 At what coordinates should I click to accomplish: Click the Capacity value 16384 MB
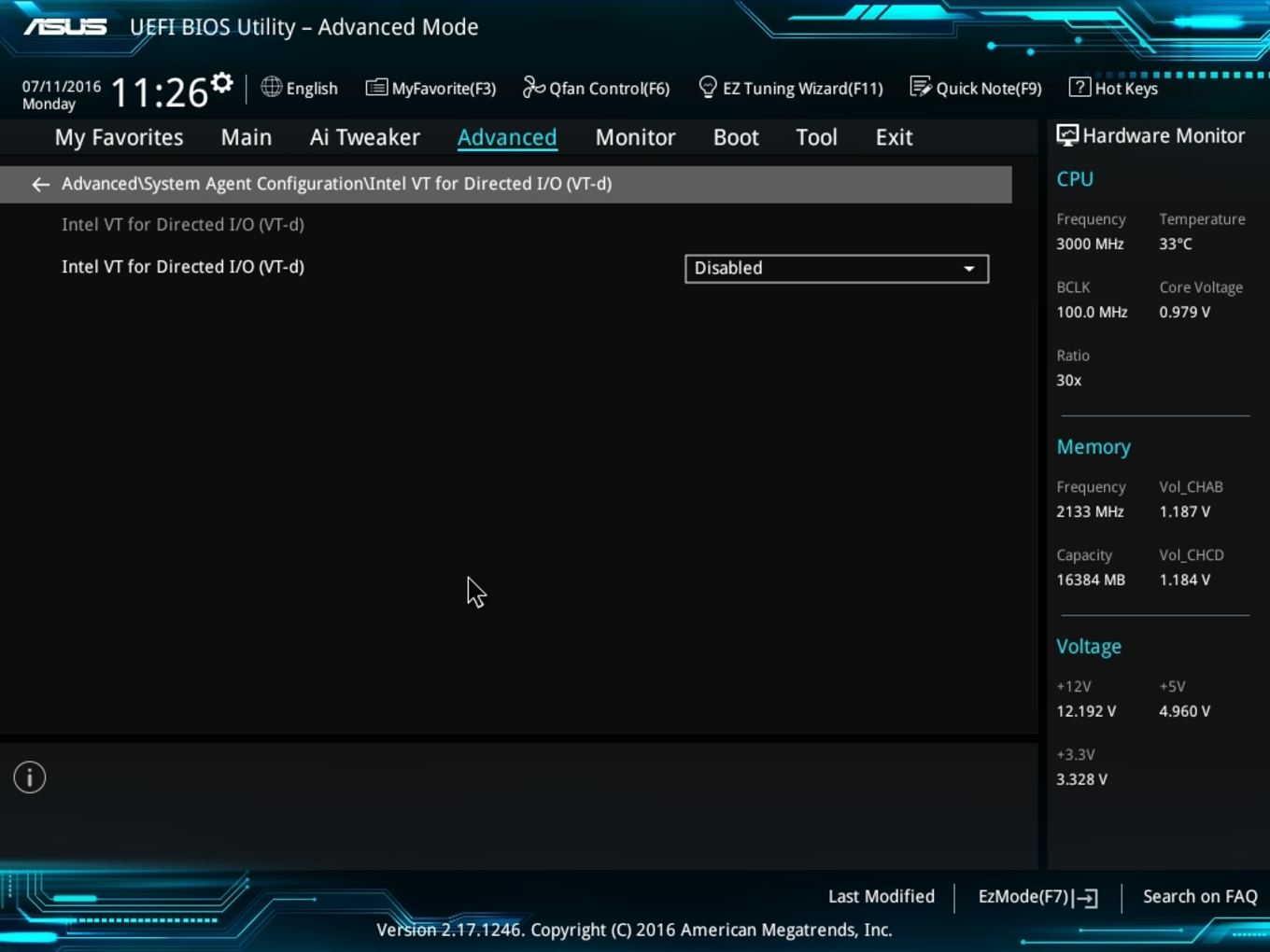tap(1091, 581)
